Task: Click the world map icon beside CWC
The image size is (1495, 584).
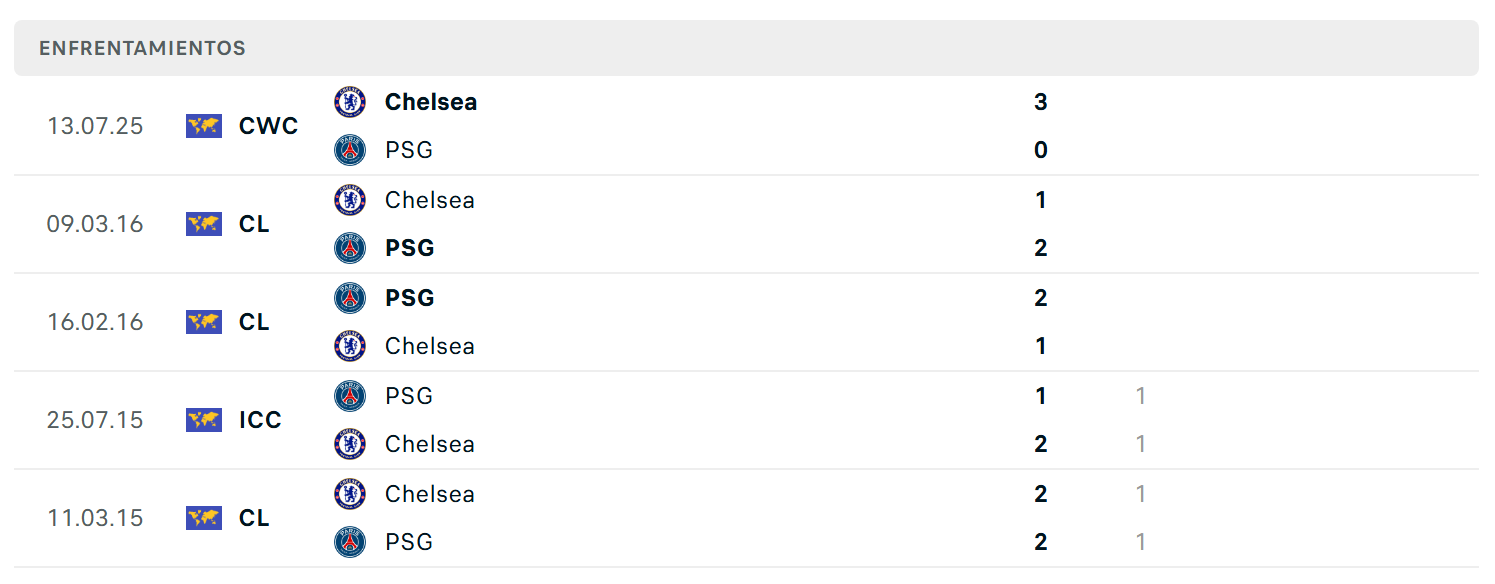Action: tap(204, 126)
